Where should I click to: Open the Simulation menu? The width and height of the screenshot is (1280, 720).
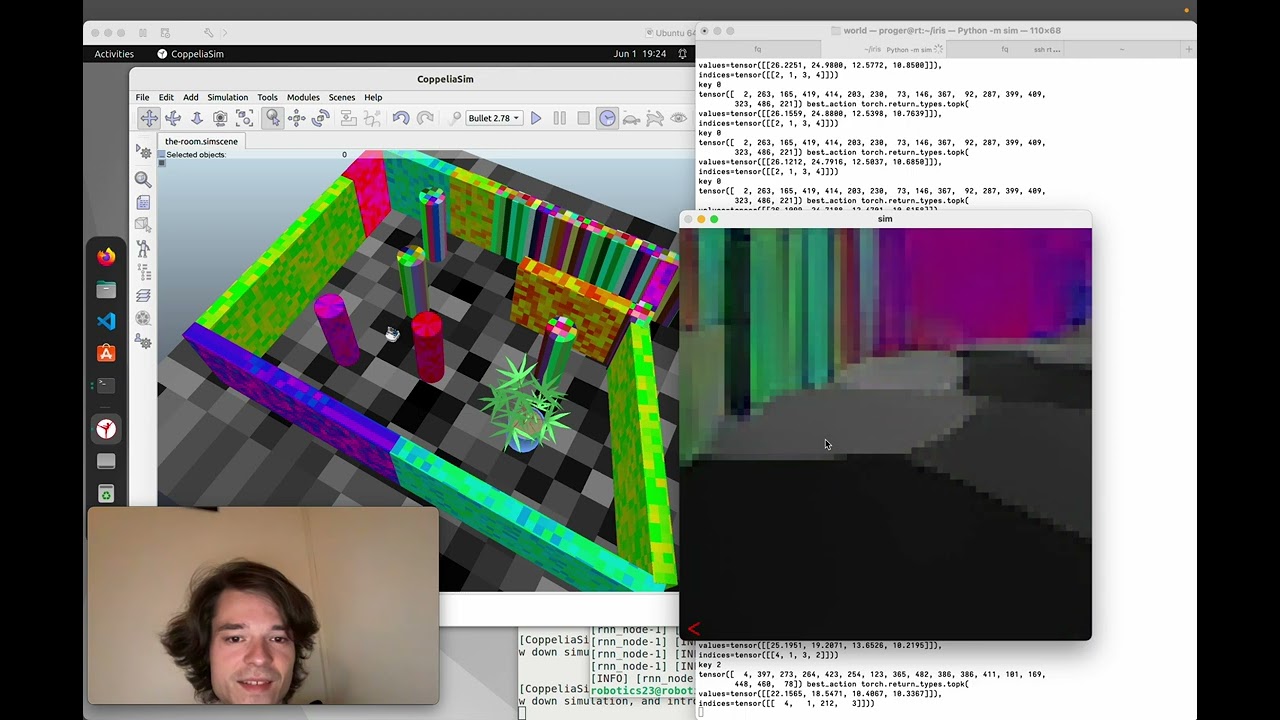tap(227, 97)
